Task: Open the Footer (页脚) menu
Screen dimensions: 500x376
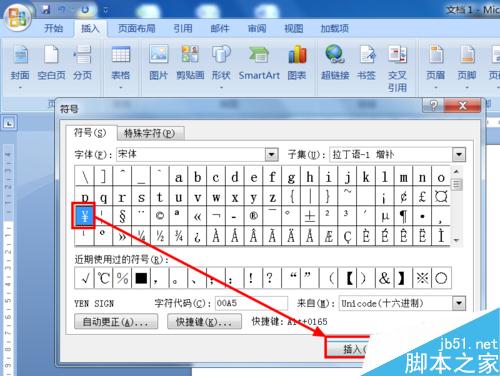Action: tap(467, 67)
